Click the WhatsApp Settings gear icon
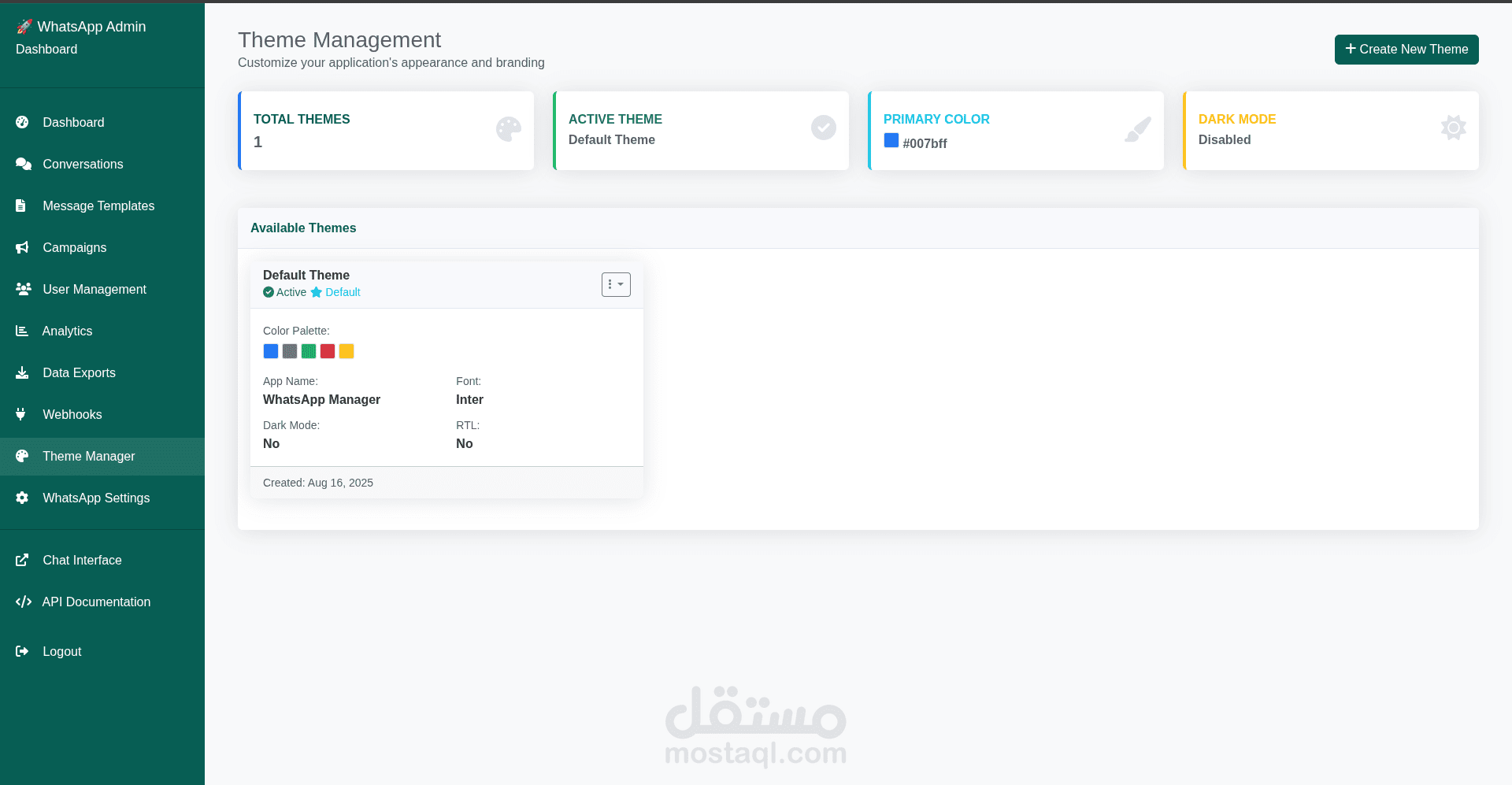Screen dimensions: 1512x785 (x=22, y=498)
